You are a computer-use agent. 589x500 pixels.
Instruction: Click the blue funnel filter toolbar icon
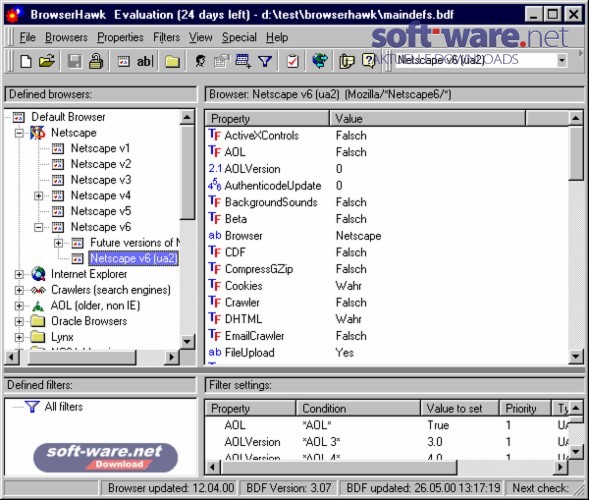pos(265,61)
